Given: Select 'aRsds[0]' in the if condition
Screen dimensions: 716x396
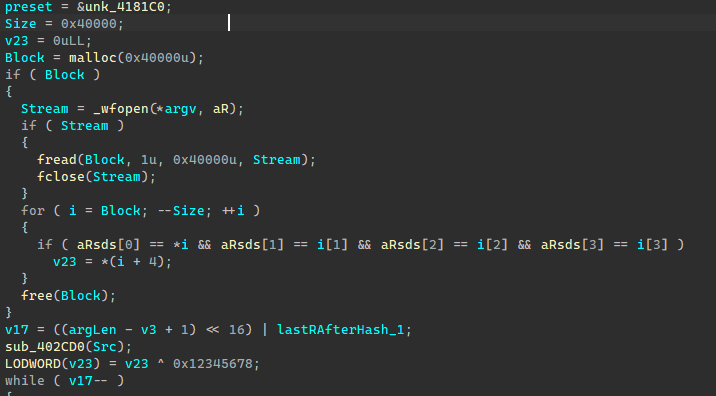Looking at the screenshot, I should [x=108, y=244].
